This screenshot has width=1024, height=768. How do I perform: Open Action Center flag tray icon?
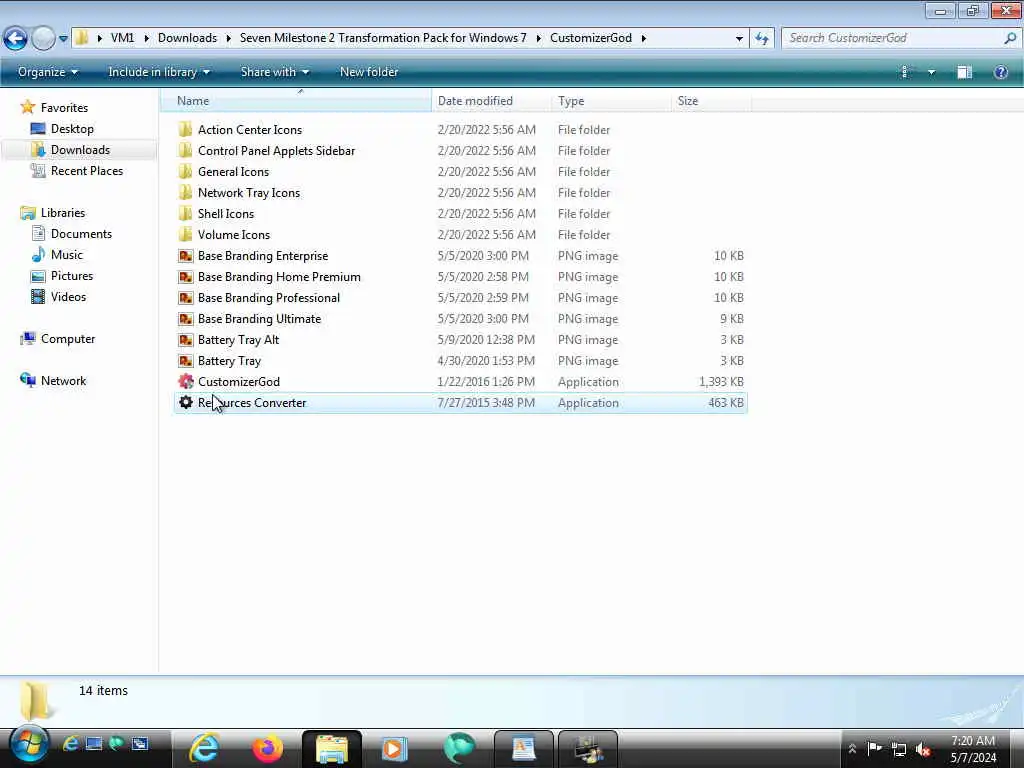874,748
